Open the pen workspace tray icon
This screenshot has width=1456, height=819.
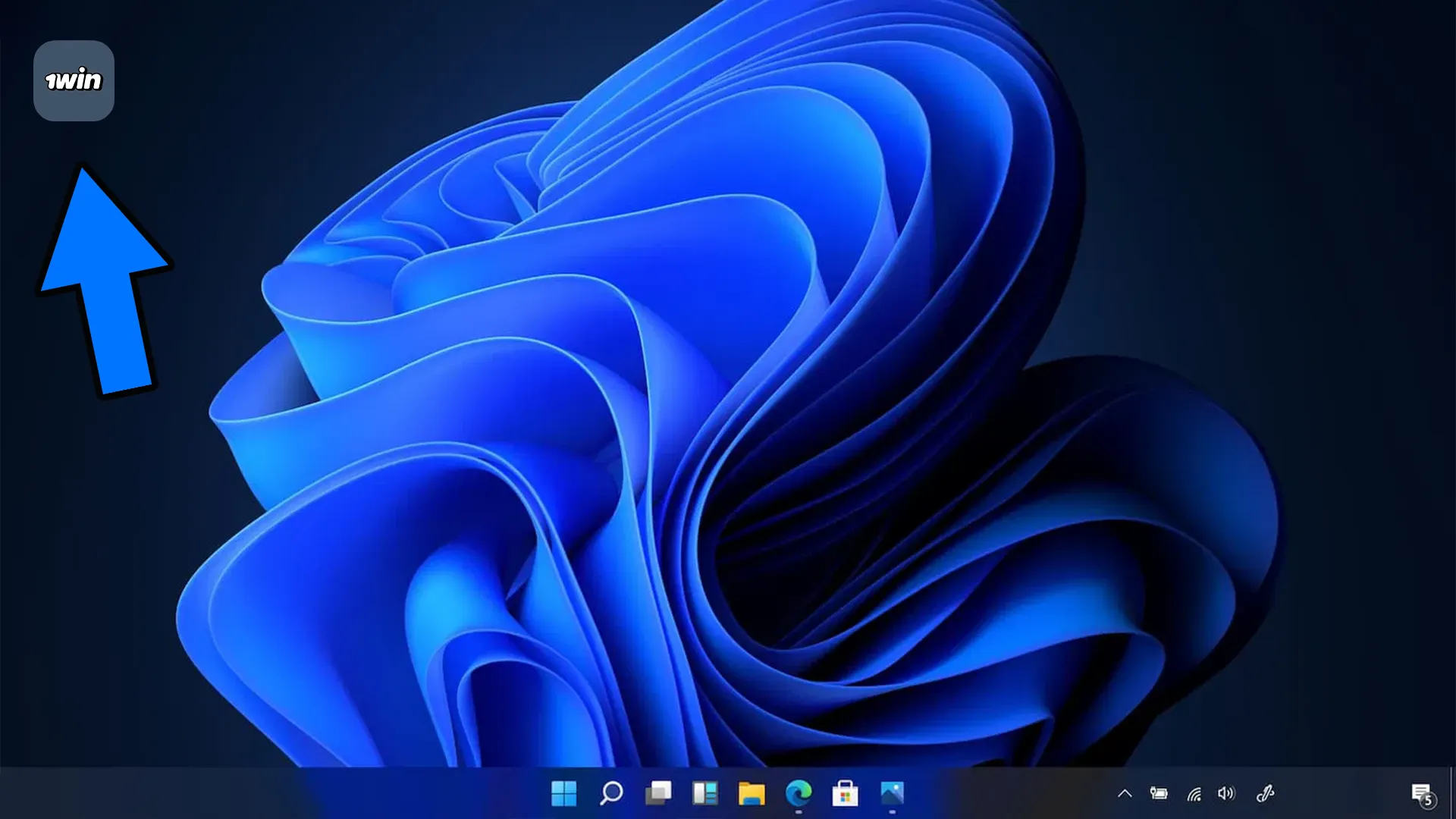pos(1265,793)
